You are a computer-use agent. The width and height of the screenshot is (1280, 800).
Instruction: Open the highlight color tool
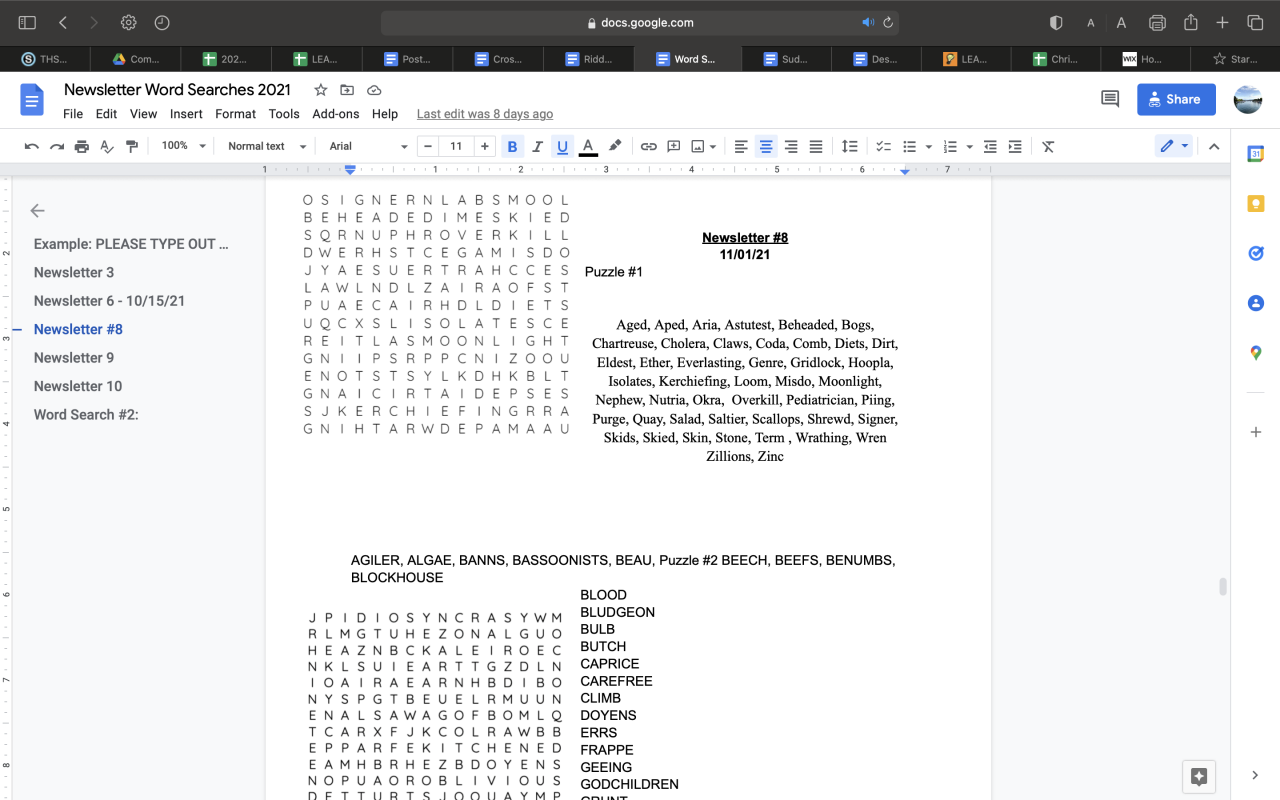point(615,146)
